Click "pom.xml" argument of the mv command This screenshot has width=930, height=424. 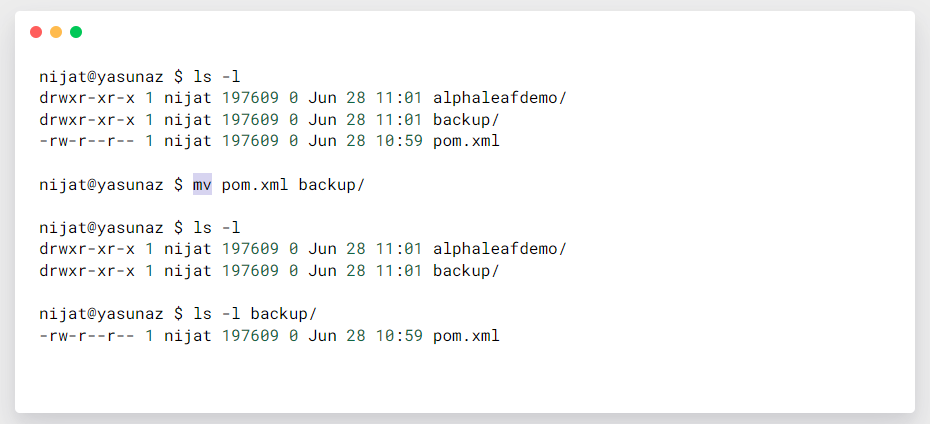(255, 184)
